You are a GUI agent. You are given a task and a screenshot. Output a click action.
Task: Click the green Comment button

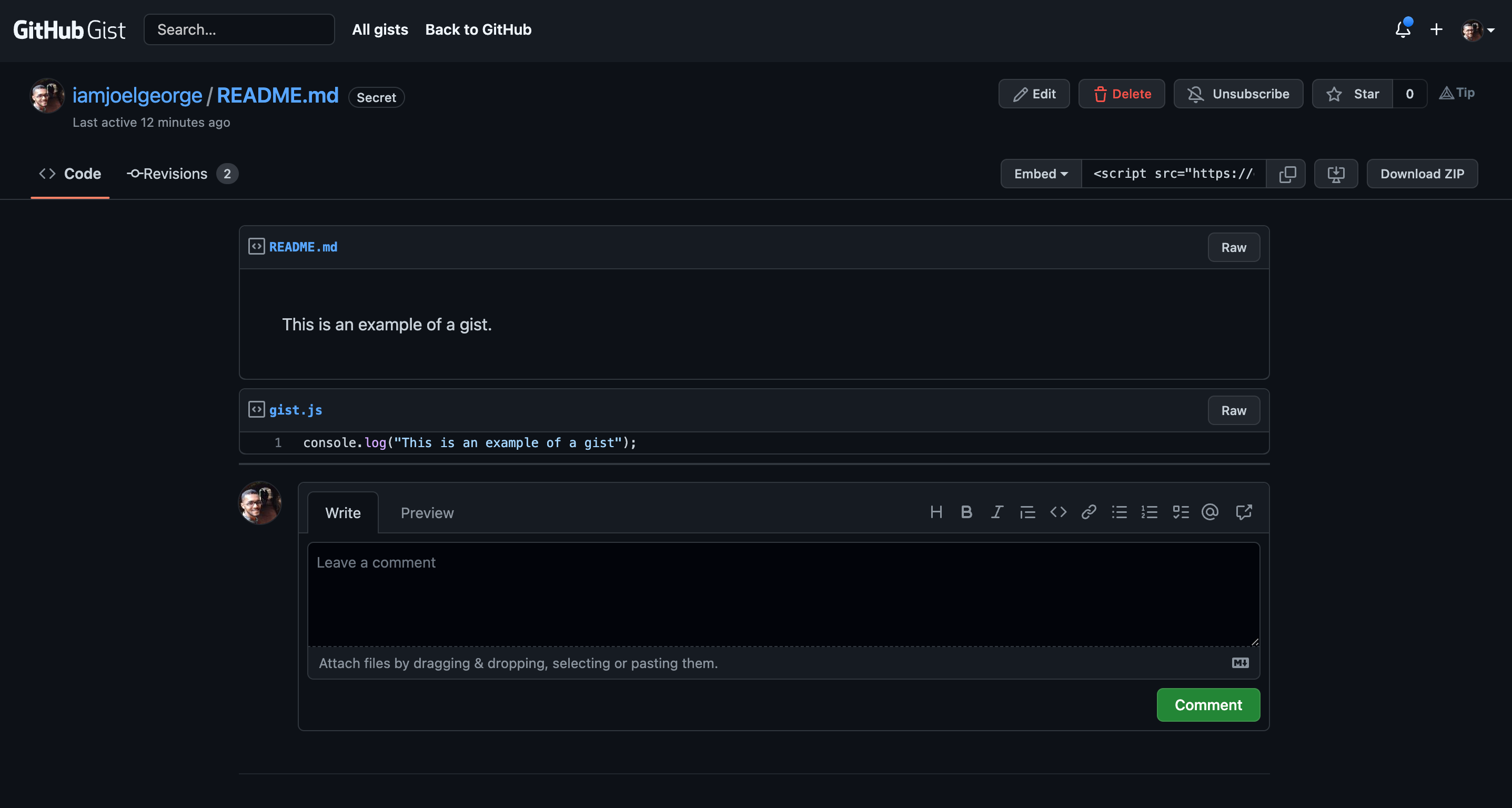(1208, 705)
